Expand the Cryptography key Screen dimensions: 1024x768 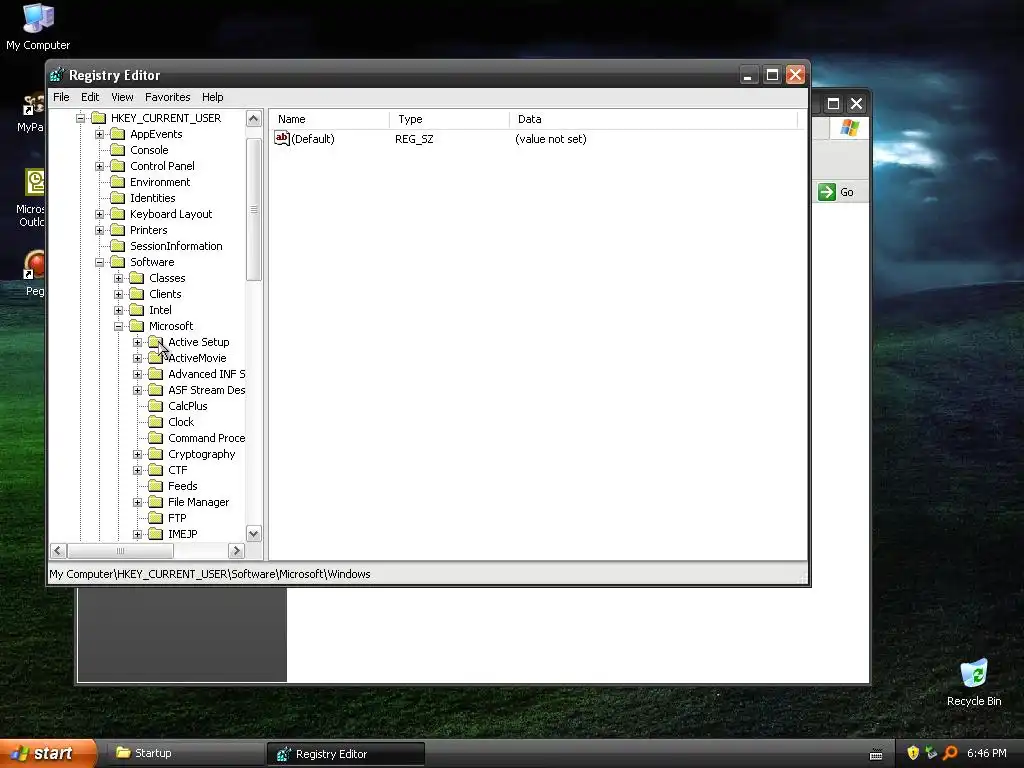click(x=137, y=454)
